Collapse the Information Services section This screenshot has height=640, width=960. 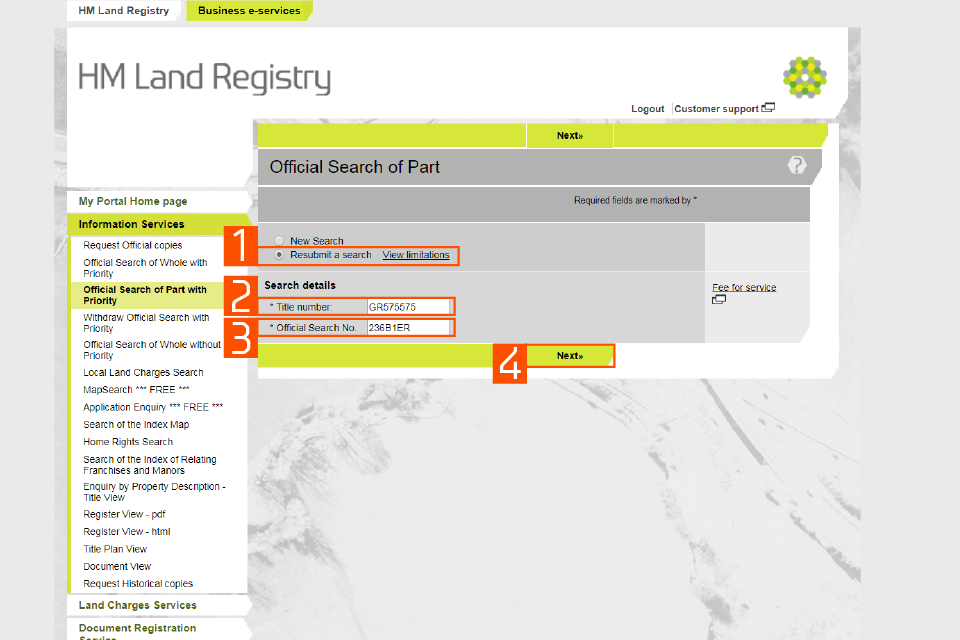click(x=132, y=225)
